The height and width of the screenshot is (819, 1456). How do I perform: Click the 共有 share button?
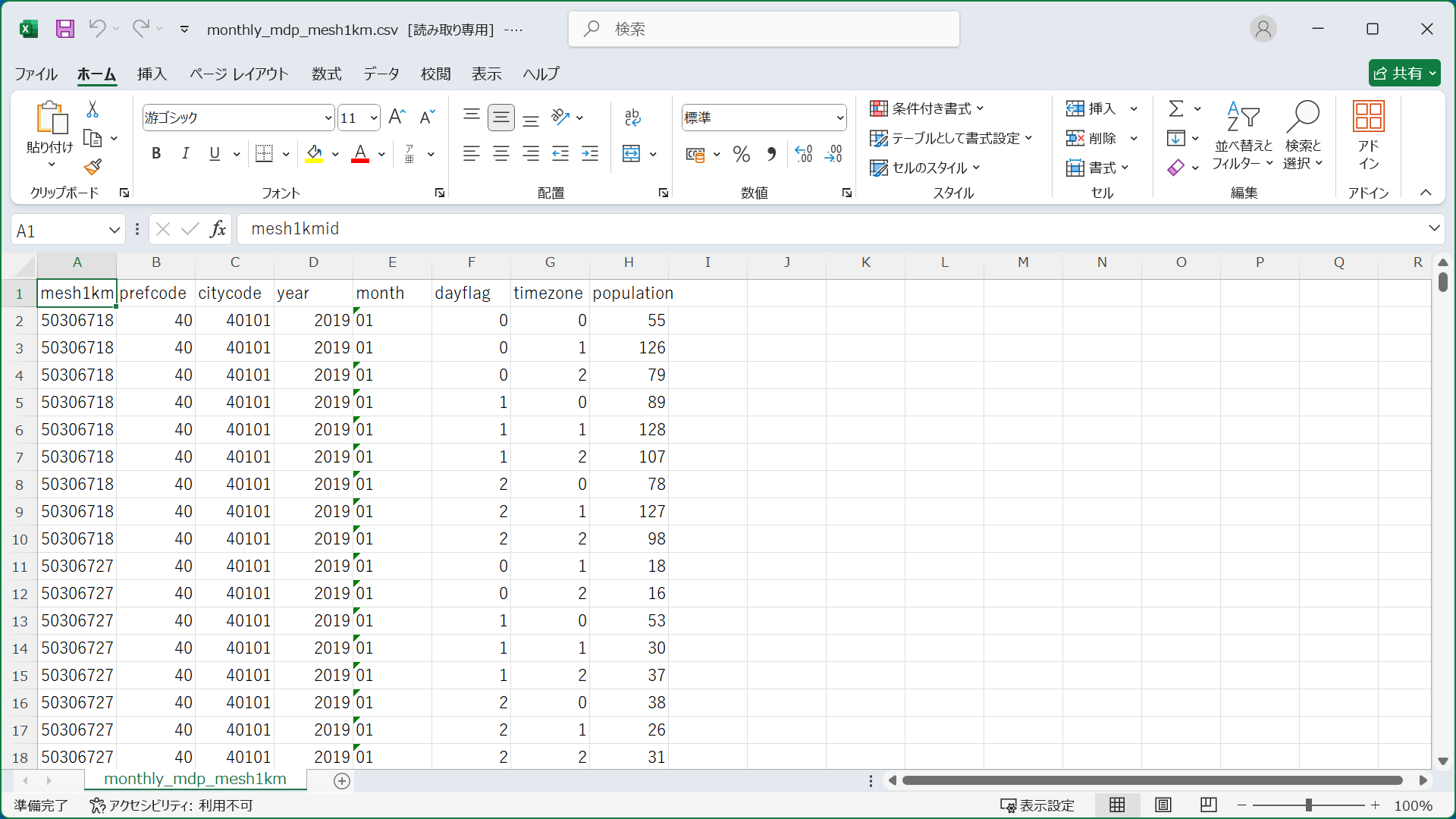pyautogui.click(x=1403, y=73)
